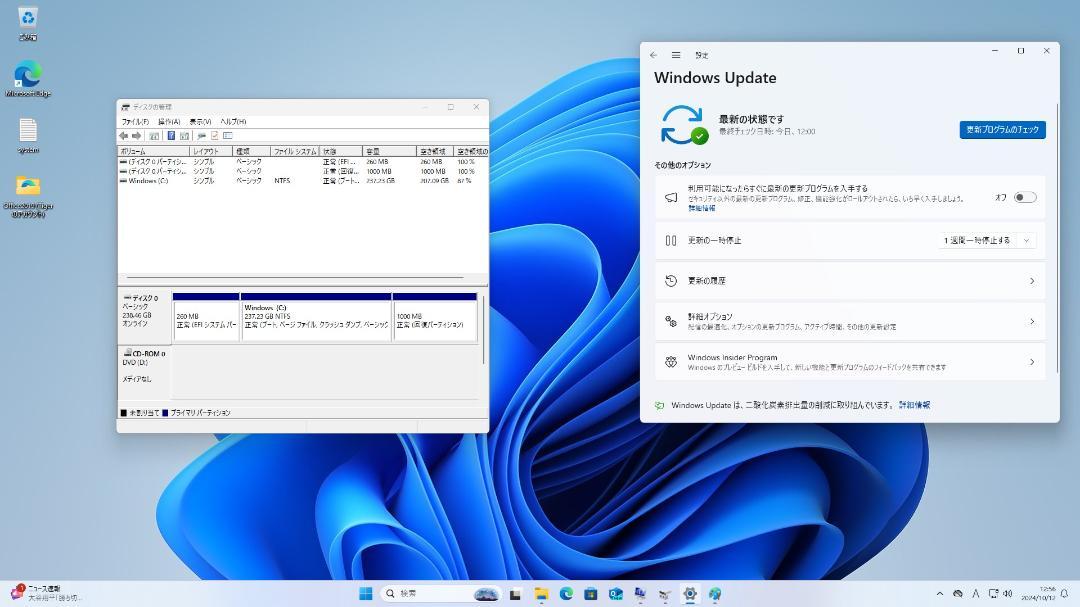
Task: Click the volume speaker icon in system tray
Action: 1008,594
